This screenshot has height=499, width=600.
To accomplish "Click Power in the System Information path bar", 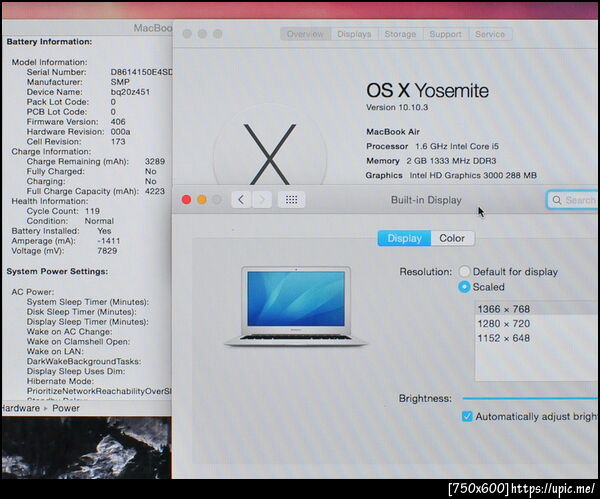I will tap(66, 408).
